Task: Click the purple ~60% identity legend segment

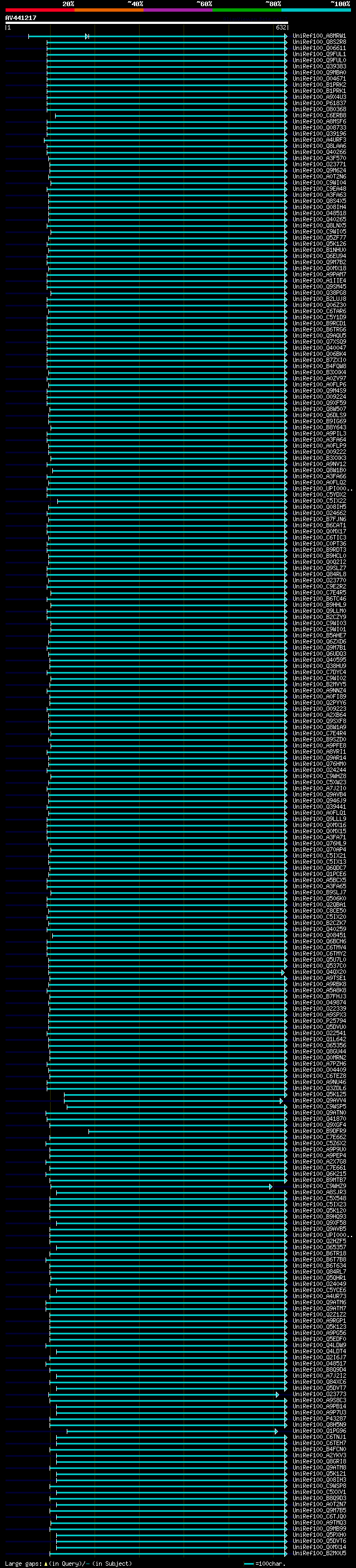Action: [x=177, y=10]
